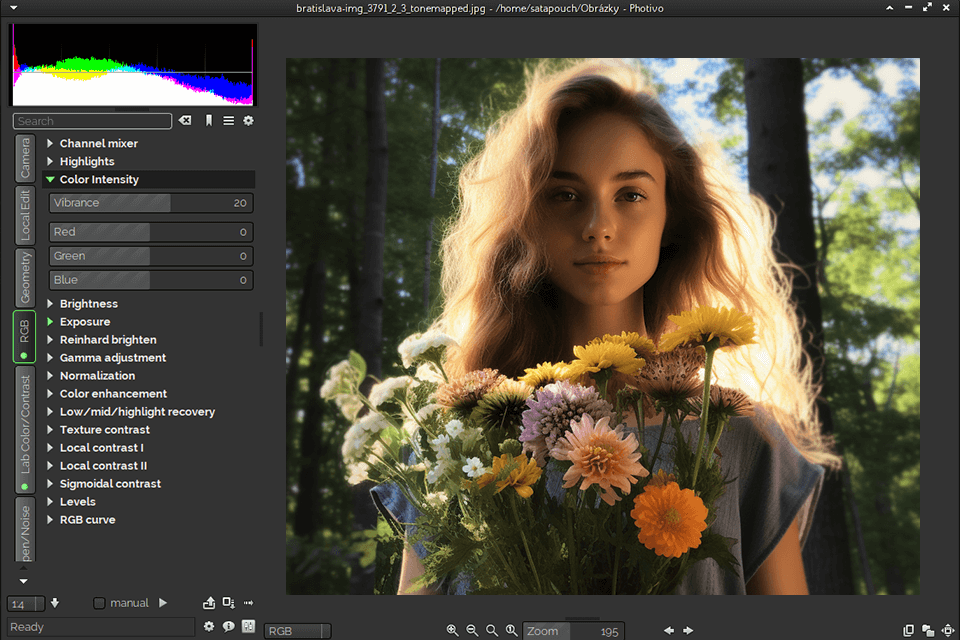Switch to the Local Edit vertical tab
This screenshot has height=640, width=960.
(24, 215)
